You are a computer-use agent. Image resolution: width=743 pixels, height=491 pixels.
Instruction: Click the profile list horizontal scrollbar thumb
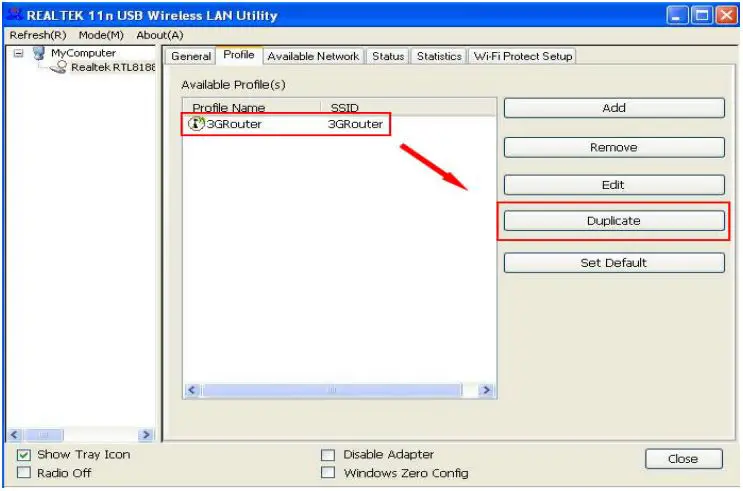click(x=332, y=390)
